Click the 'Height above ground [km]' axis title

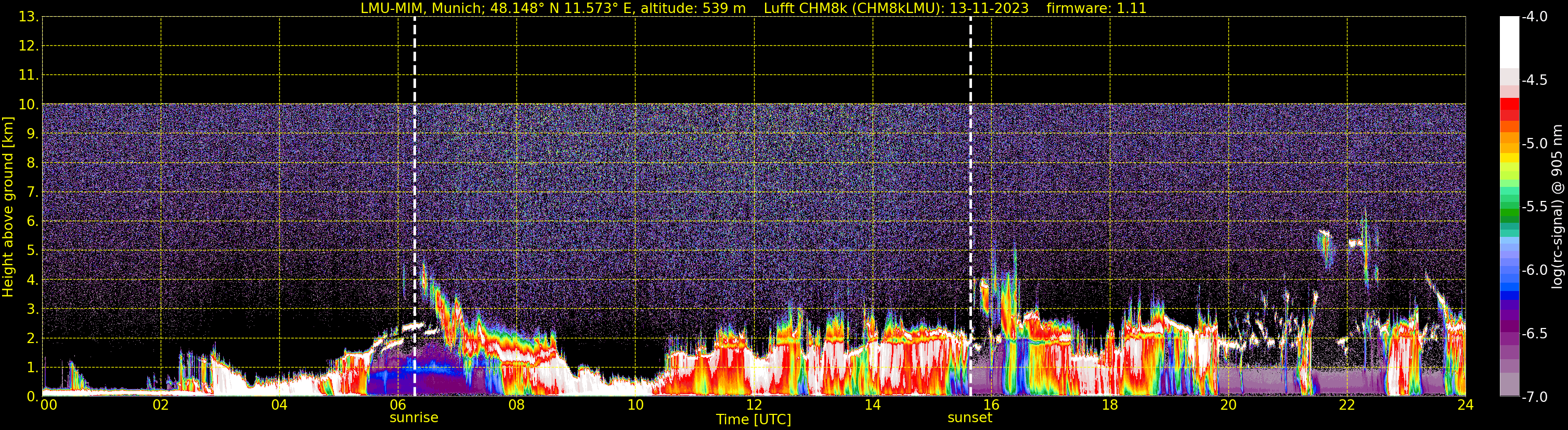tap(8, 207)
